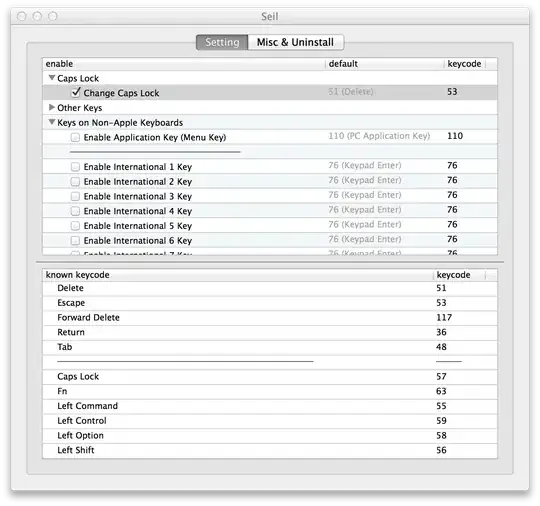The height and width of the screenshot is (506, 540).
Task: Select keycode 76 cell for International 1 Key
Action: point(452,166)
